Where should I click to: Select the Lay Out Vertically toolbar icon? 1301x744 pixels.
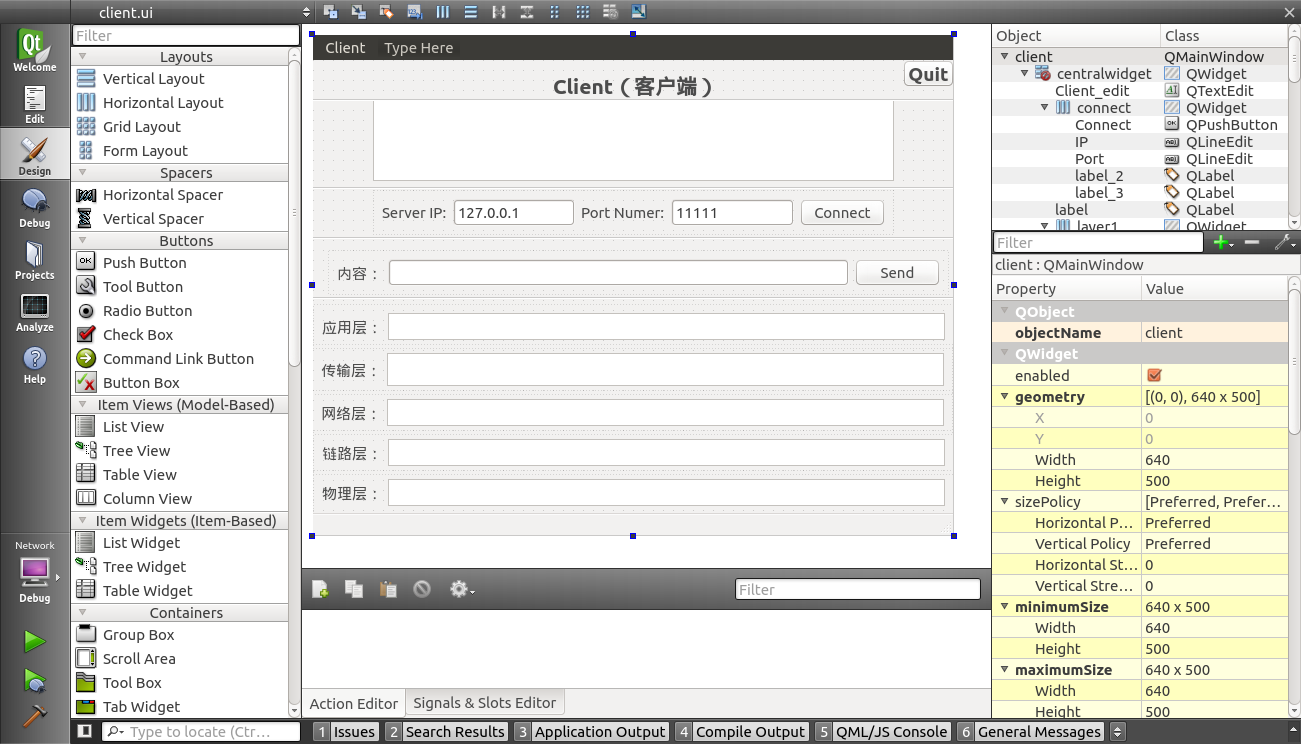(x=470, y=11)
